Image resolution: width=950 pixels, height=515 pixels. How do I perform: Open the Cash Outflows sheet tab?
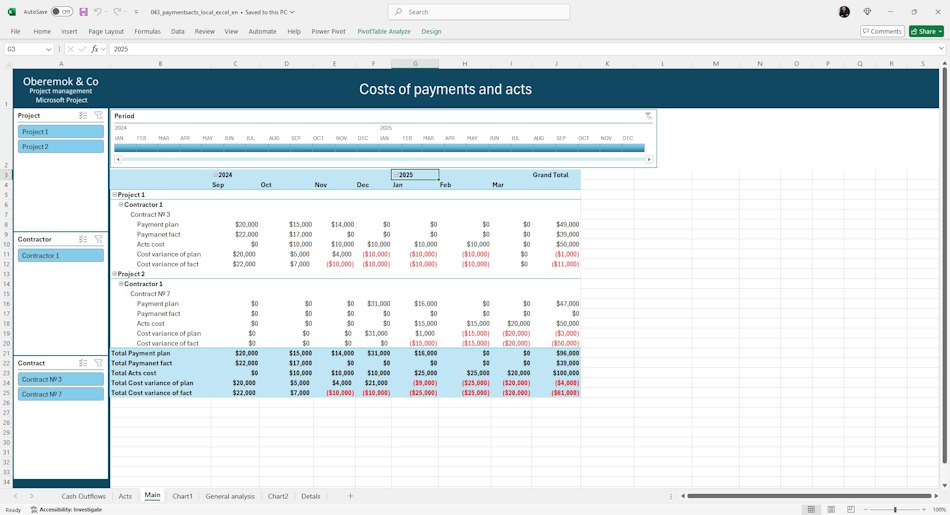[x=84, y=496]
